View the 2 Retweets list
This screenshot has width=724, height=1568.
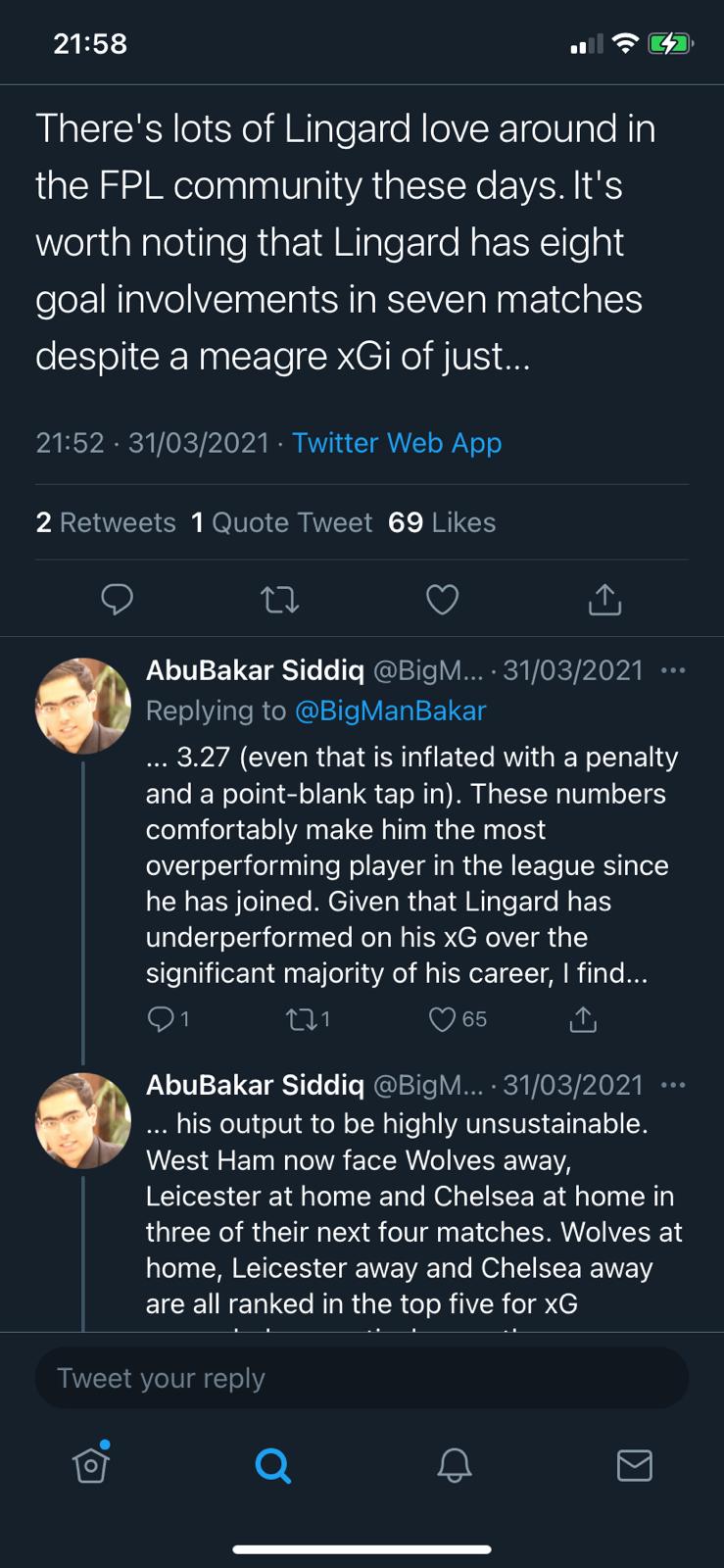[x=106, y=522]
